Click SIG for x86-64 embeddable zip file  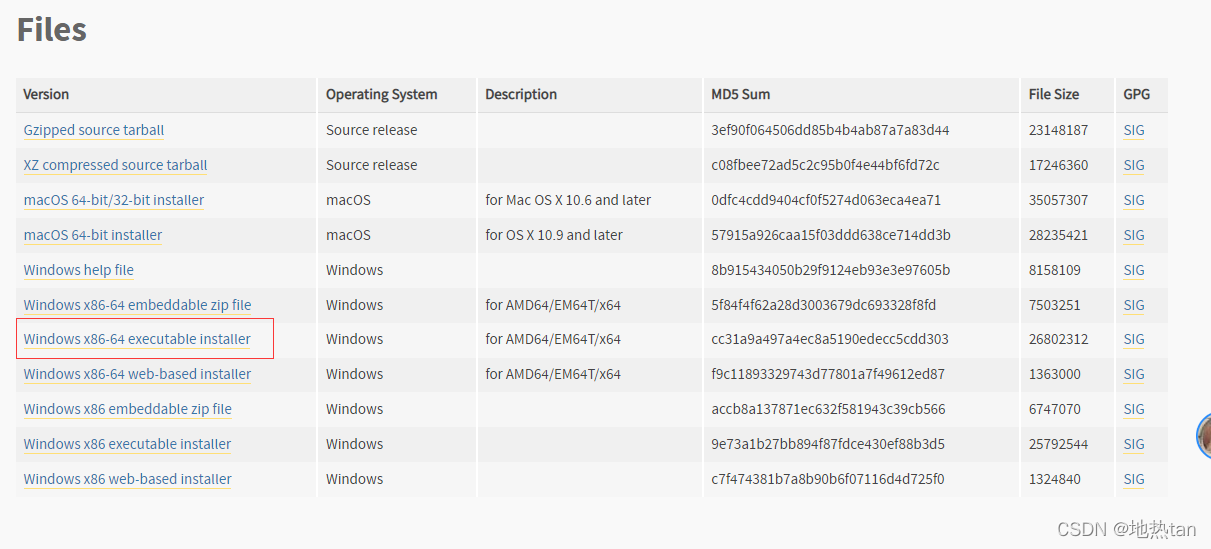(1134, 305)
